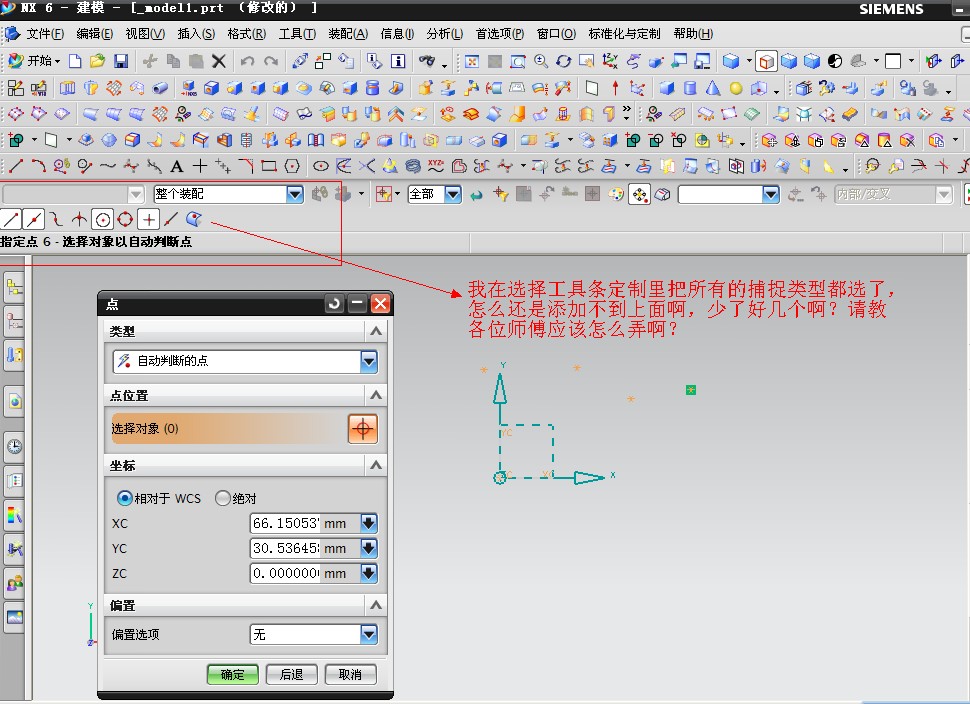Screen dimensions: 970x704
Task: Select the Text tool with letter A
Action: [177, 166]
